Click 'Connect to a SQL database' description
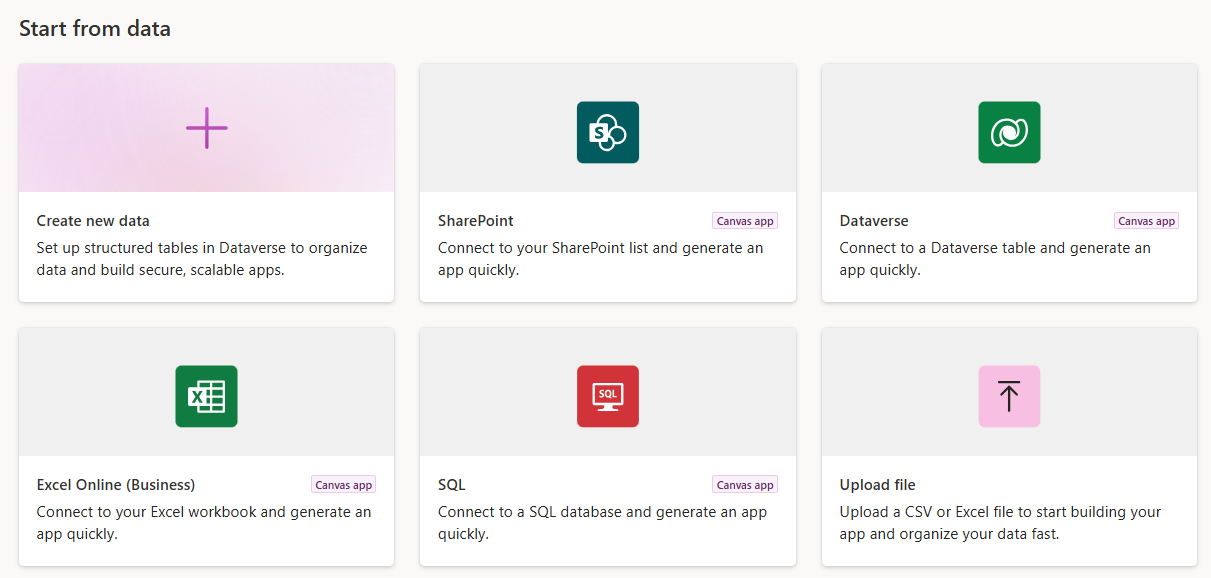 (x=603, y=523)
